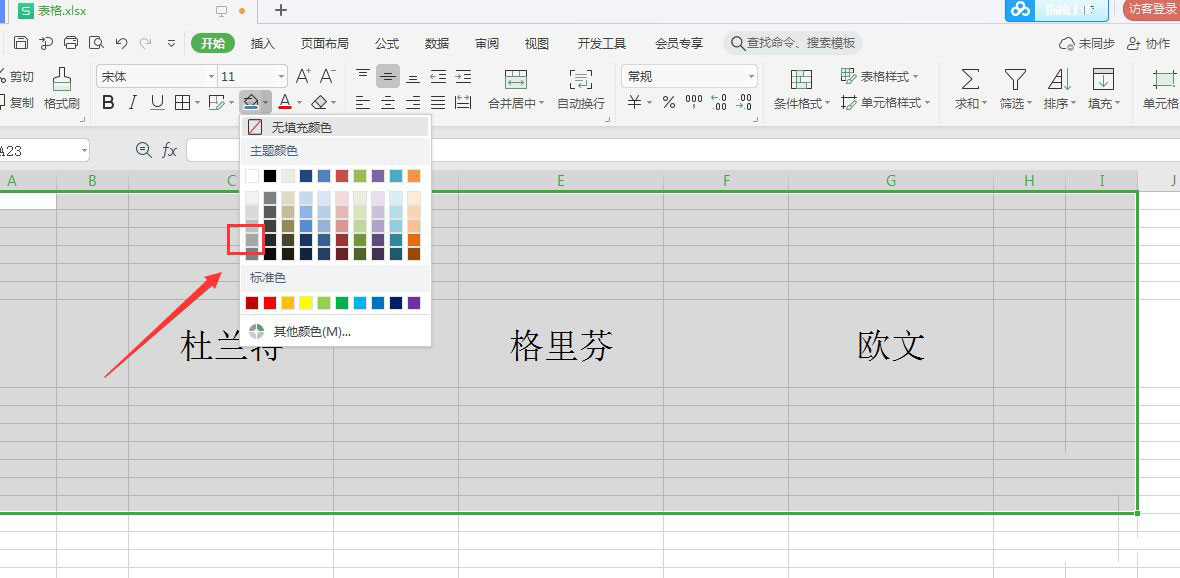
Task: Click the Wrap Text (自动换行) icon
Action: tap(580, 79)
